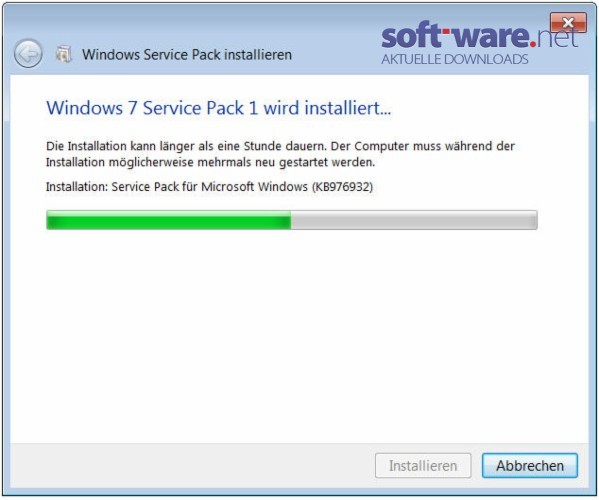
Task: Click the 'Die Installation kann länger' text line
Action: coord(280,146)
